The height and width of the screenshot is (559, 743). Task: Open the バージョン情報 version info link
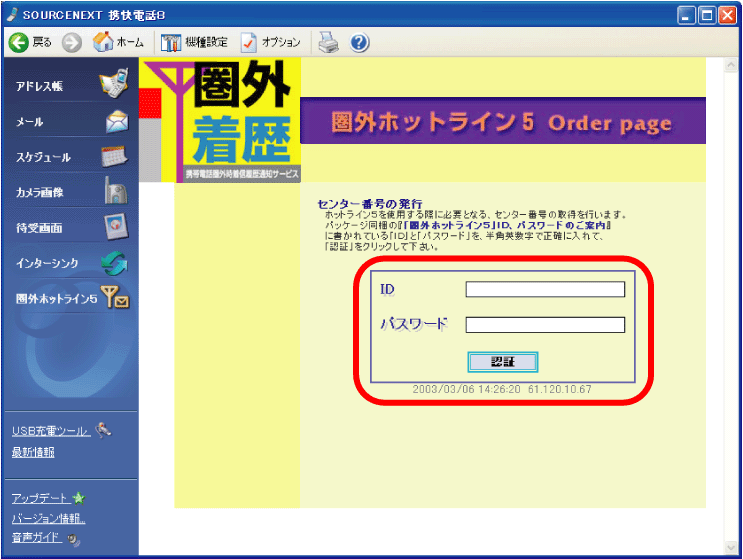click(x=48, y=518)
